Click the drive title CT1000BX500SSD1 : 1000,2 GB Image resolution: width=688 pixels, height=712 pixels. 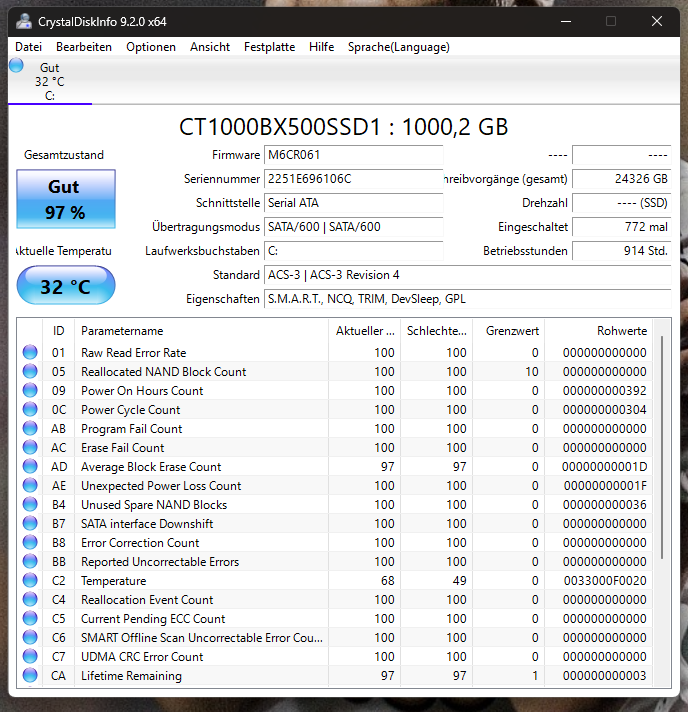[343, 127]
